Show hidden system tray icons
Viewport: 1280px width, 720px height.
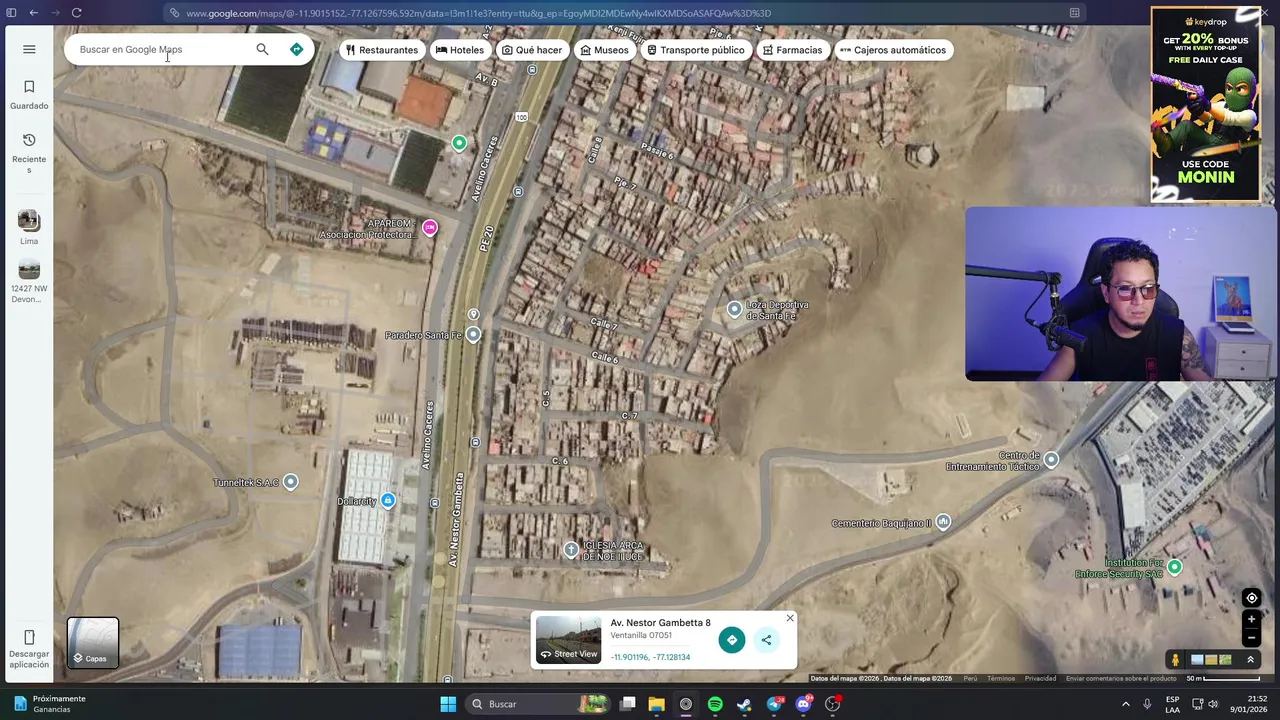(x=1125, y=704)
